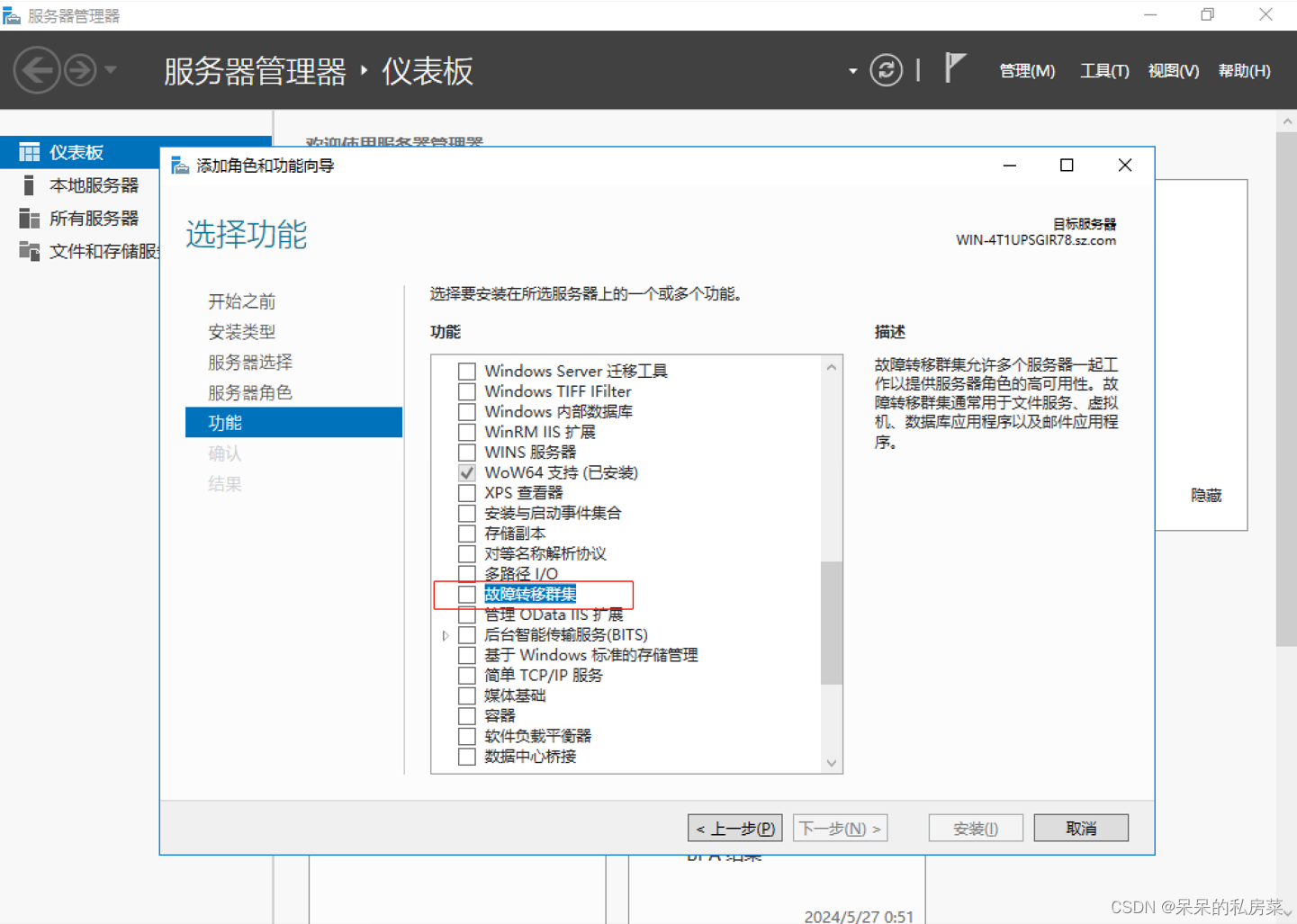Refresh the Server Manager dashboard
Screen dimensions: 1297x924
point(886,70)
